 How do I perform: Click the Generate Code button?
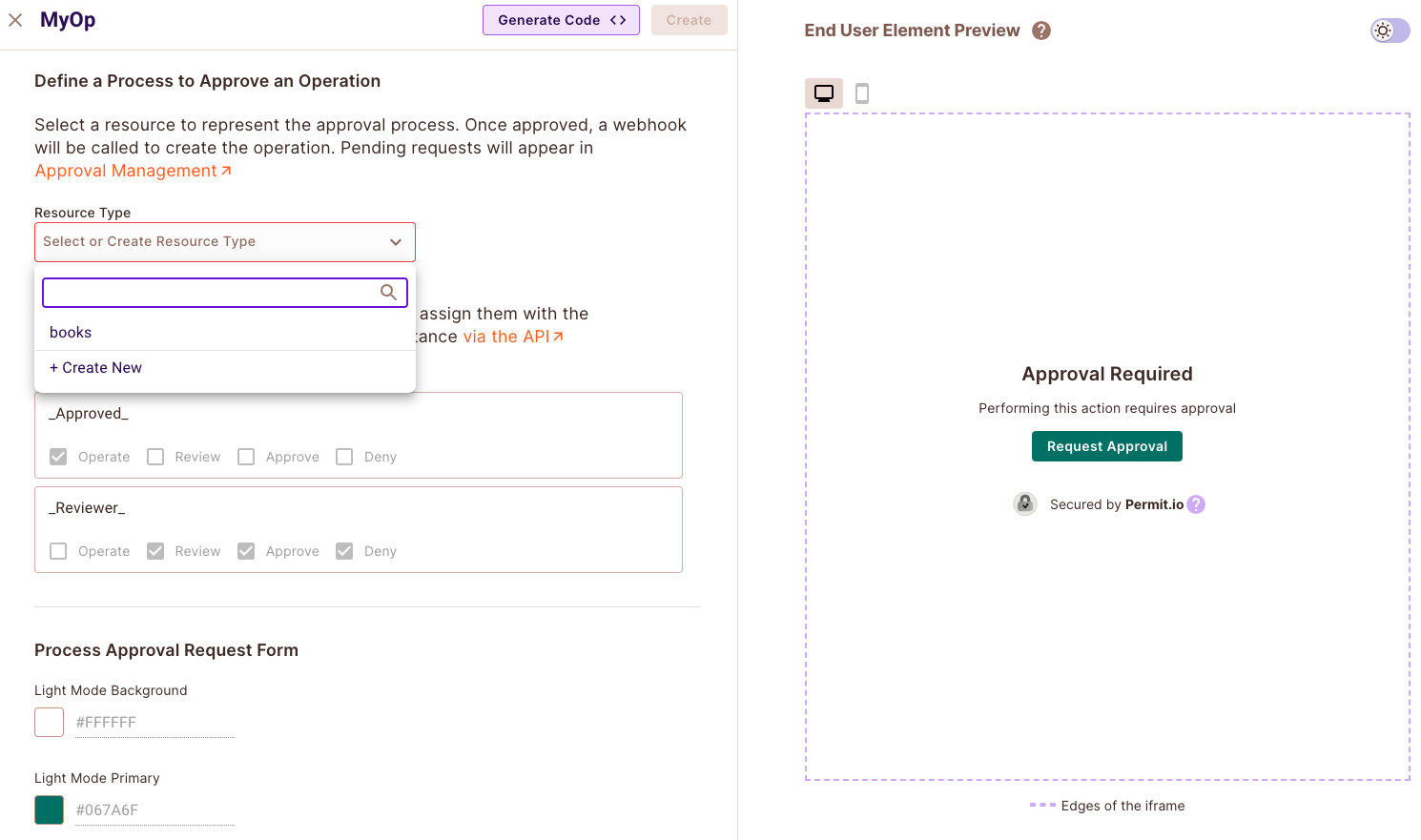tap(561, 20)
